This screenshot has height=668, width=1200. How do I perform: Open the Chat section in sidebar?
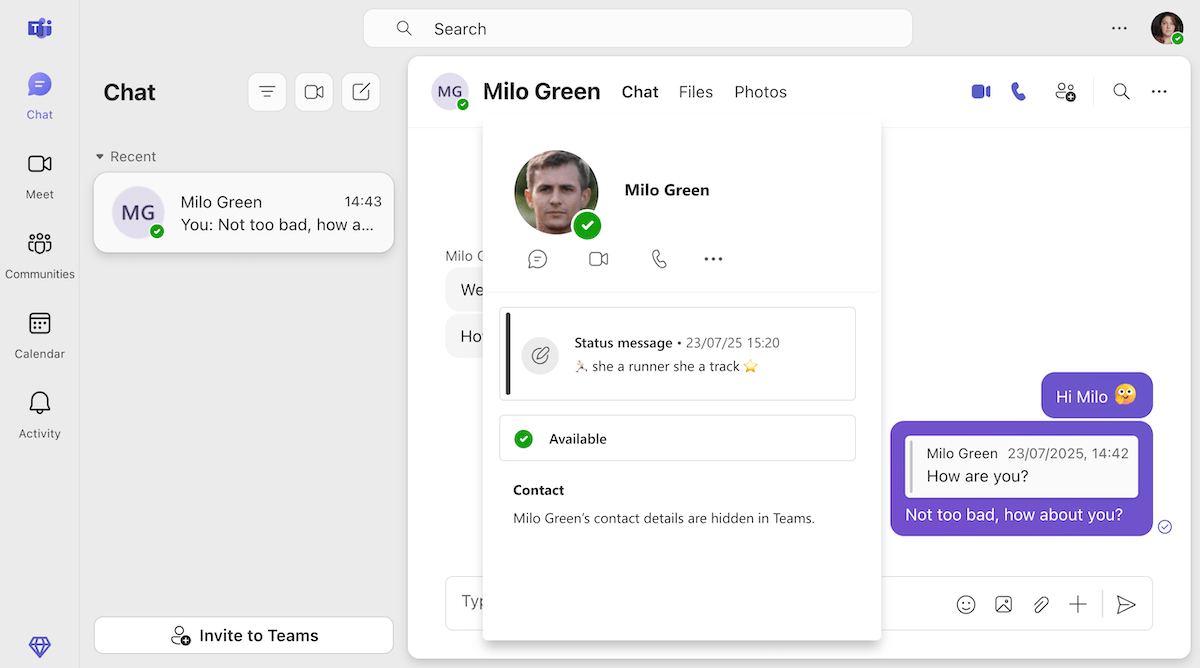point(40,96)
